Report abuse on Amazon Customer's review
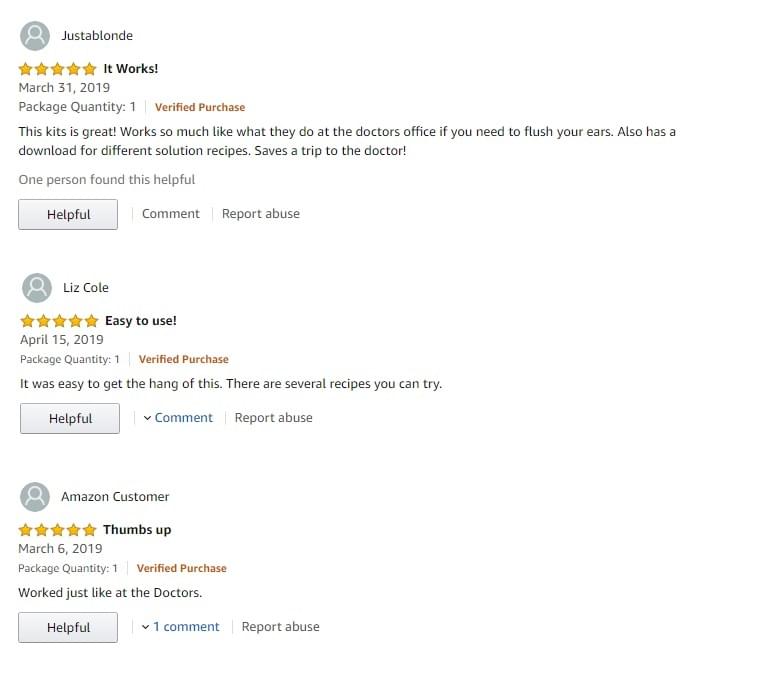The height and width of the screenshot is (694, 768). pyautogui.click(x=281, y=627)
